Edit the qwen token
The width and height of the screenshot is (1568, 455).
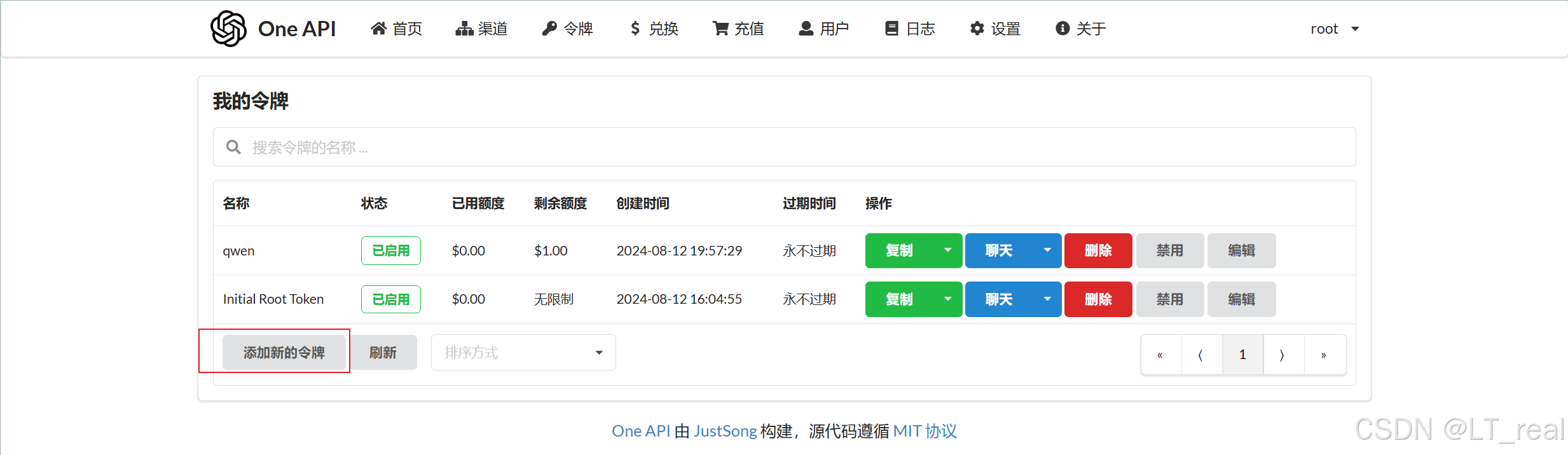1241,250
